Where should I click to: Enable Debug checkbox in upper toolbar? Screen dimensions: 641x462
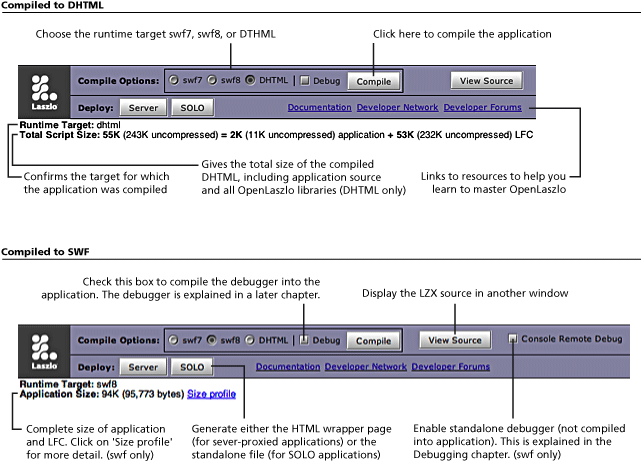(x=305, y=81)
